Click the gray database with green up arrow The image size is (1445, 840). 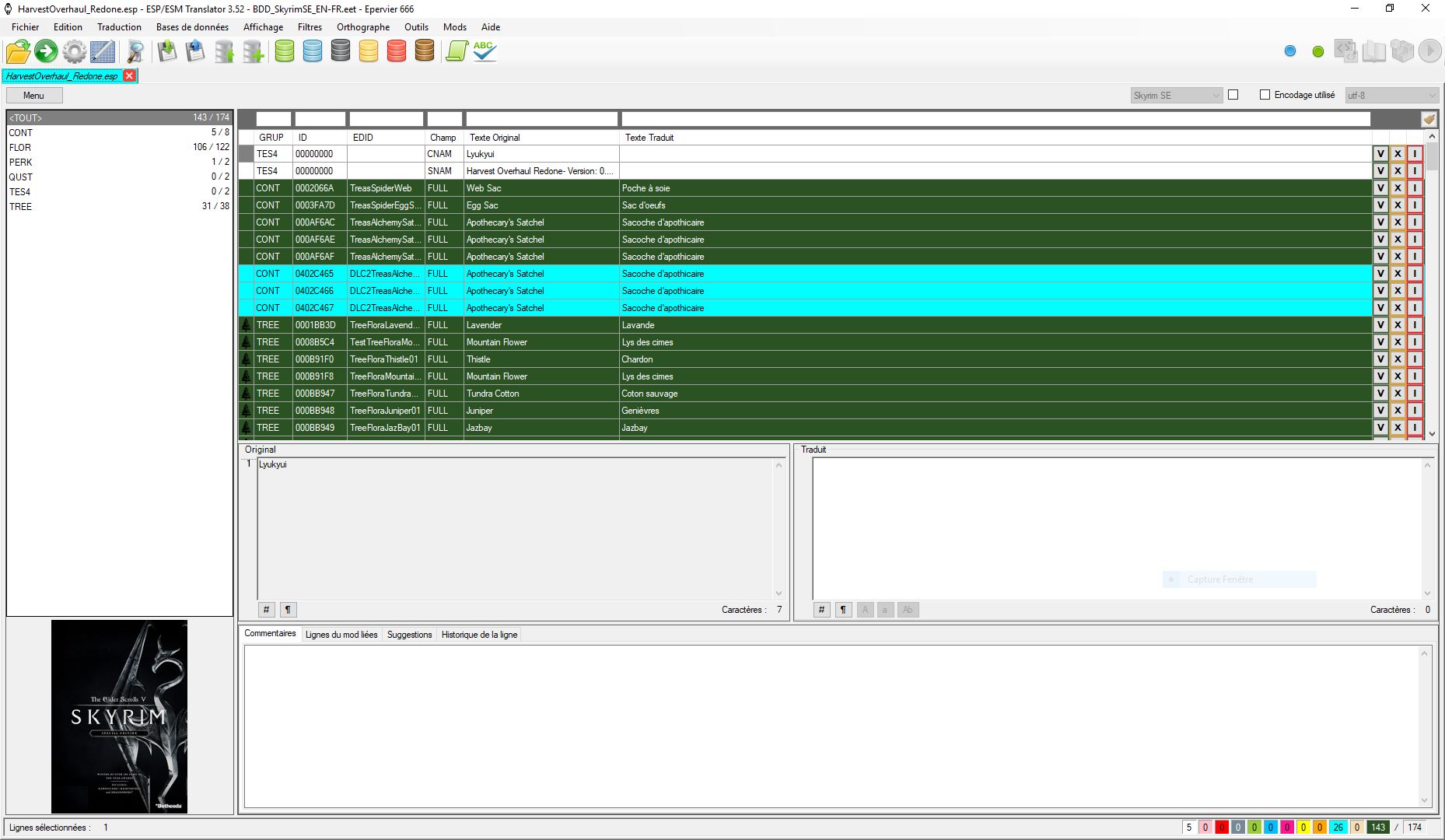224,52
